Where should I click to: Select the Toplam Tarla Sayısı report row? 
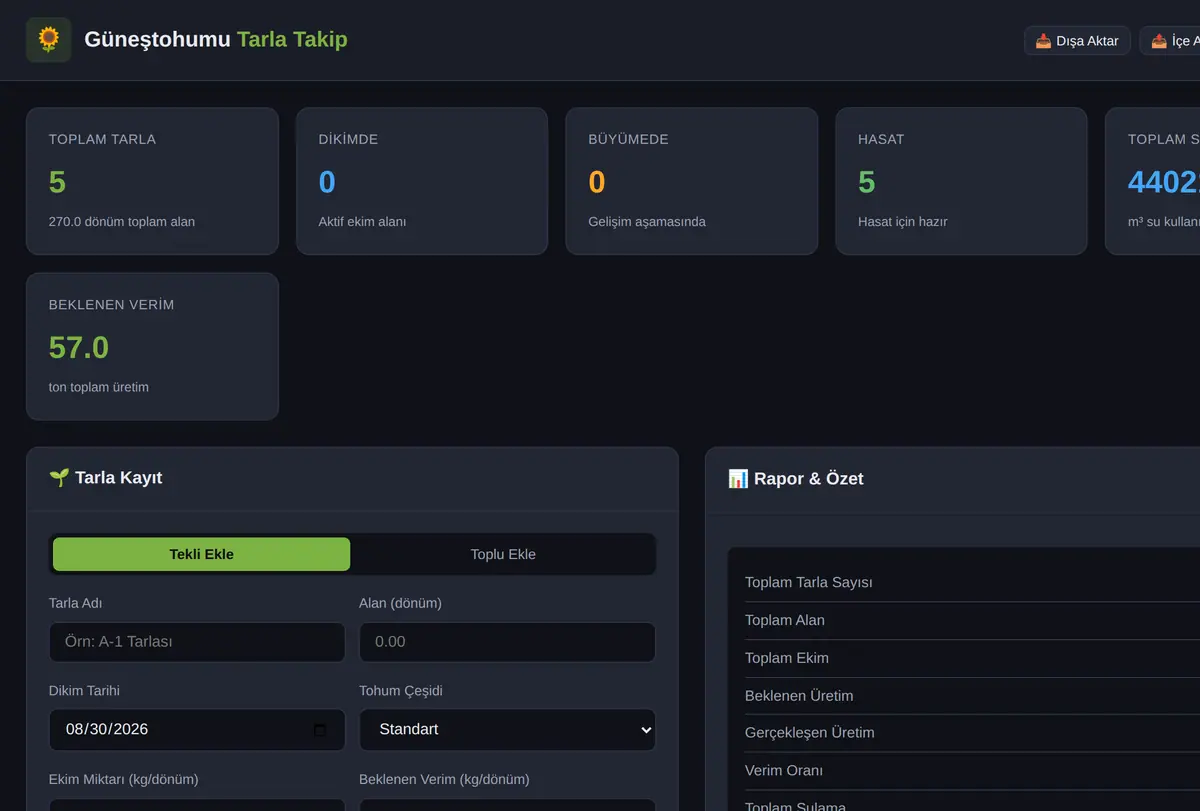coord(972,583)
